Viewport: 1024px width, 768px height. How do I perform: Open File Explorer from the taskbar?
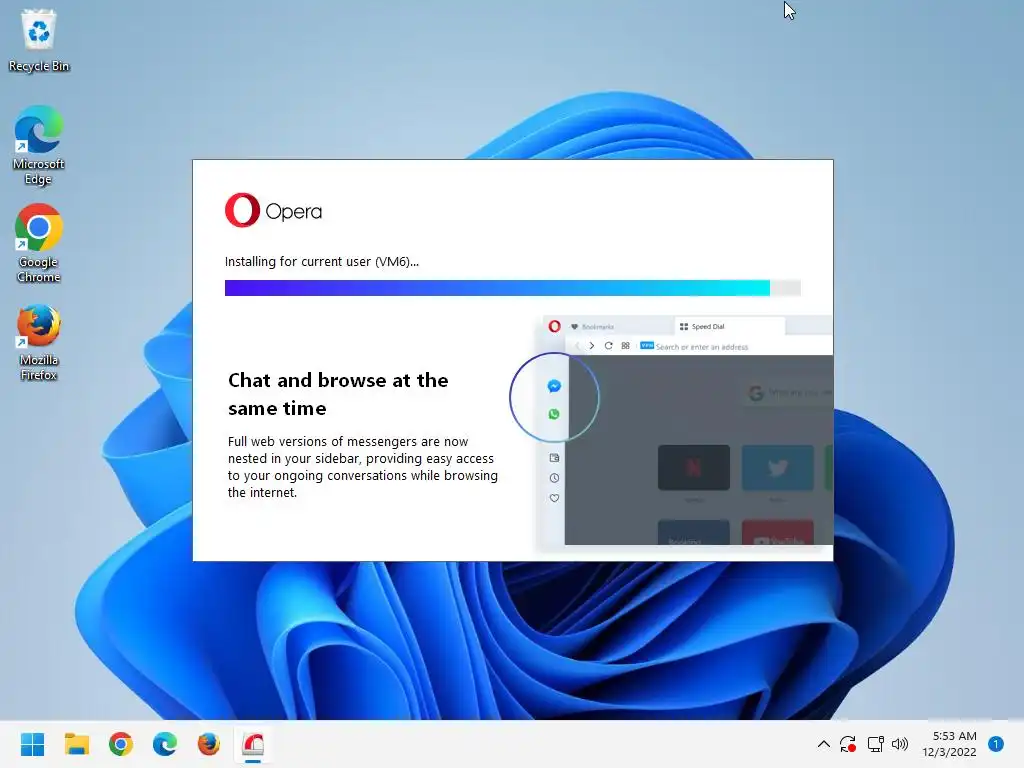(x=77, y=744)
